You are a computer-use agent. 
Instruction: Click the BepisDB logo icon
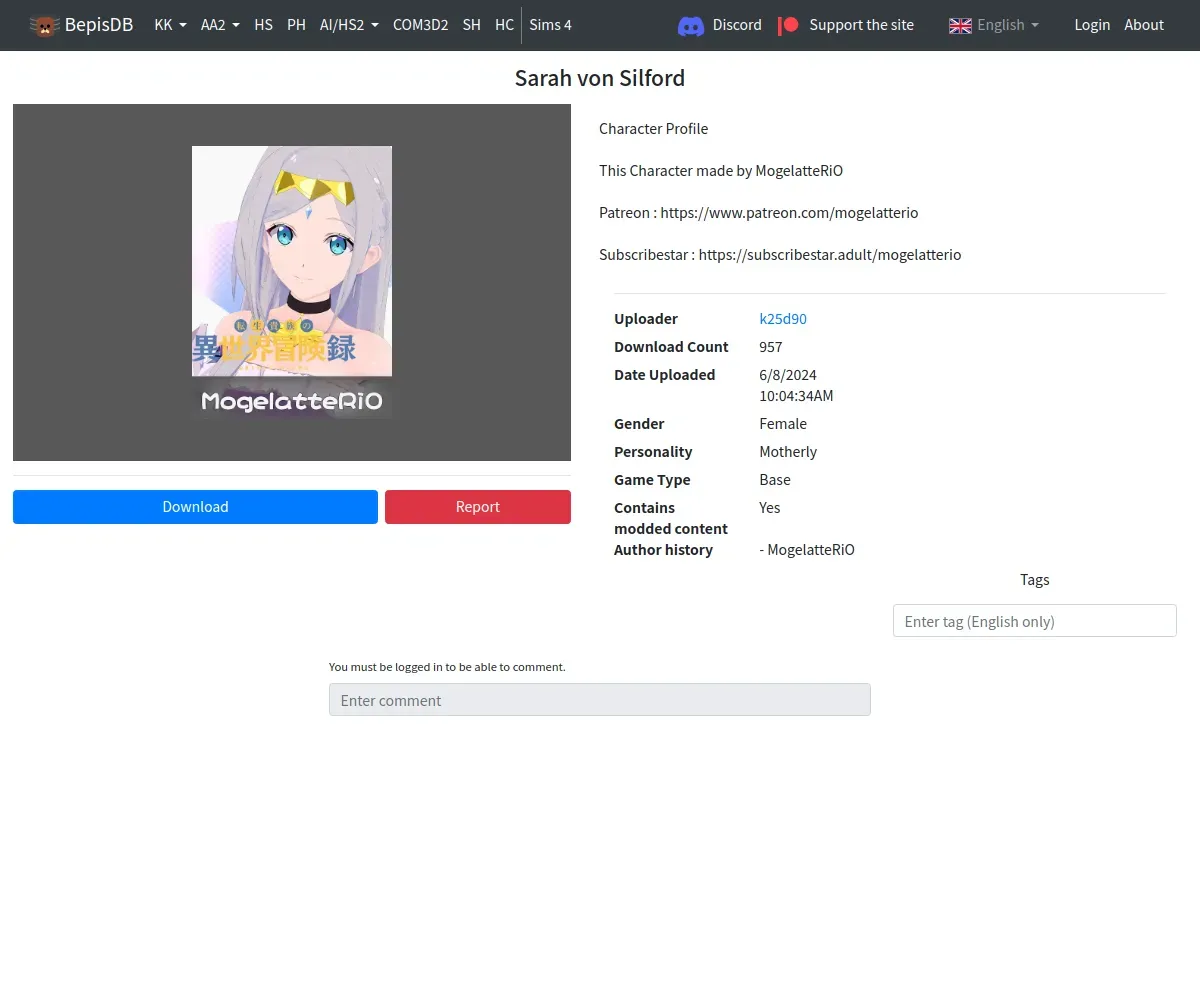(x=44, y=25)
